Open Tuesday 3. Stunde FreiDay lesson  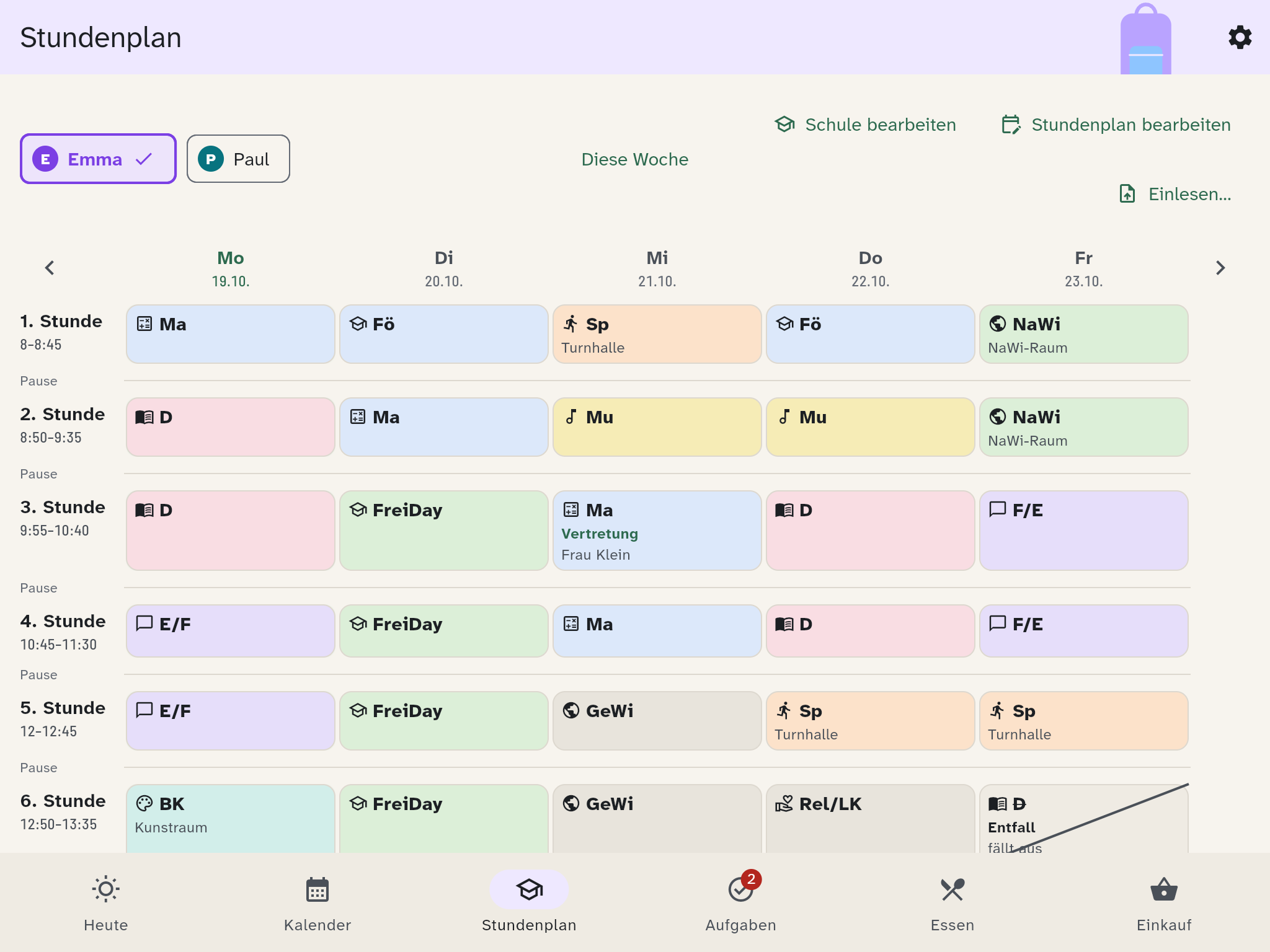point(444,531)
